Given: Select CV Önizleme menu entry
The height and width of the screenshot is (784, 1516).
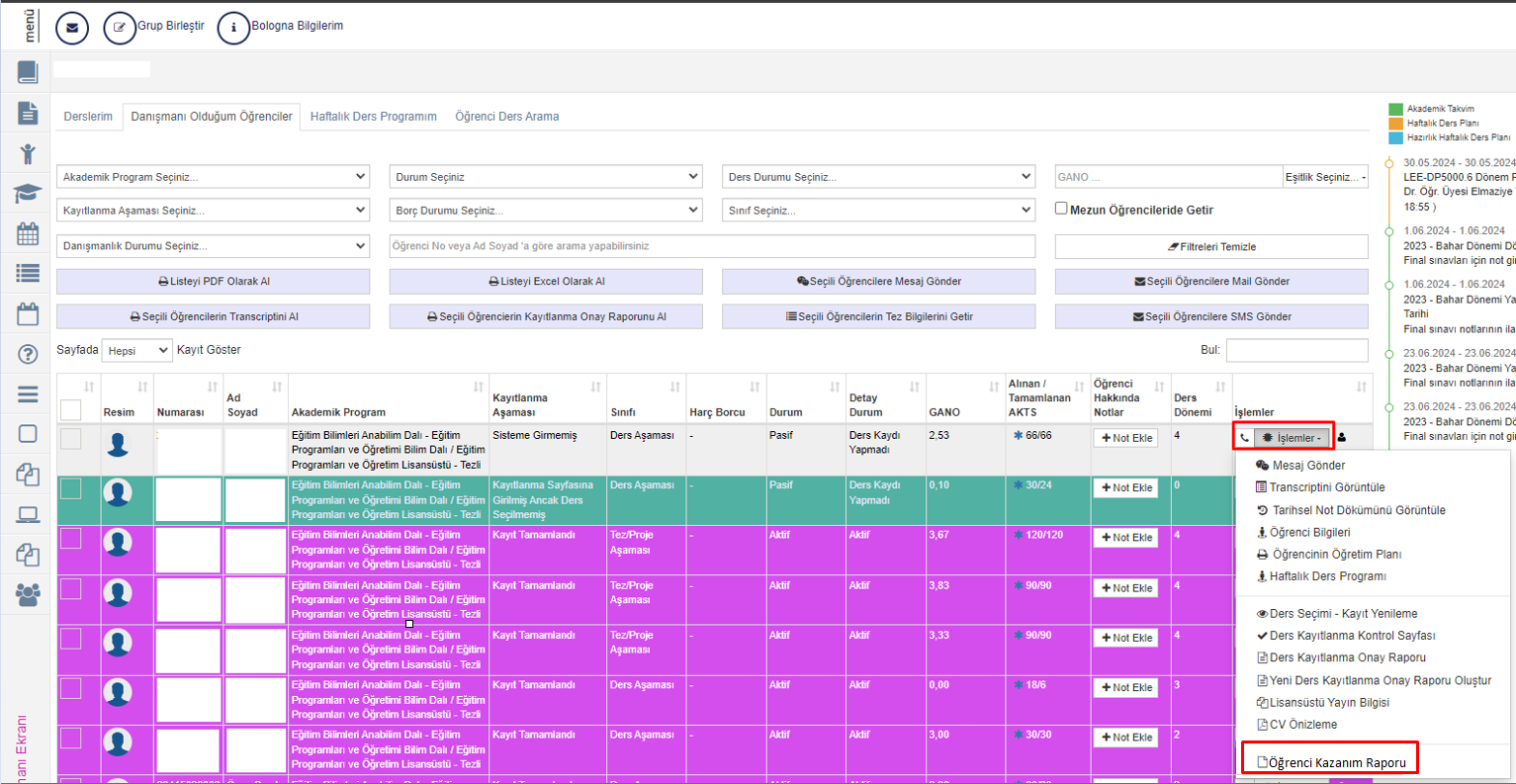Looking at the screenshot, I should [1296, 725].
